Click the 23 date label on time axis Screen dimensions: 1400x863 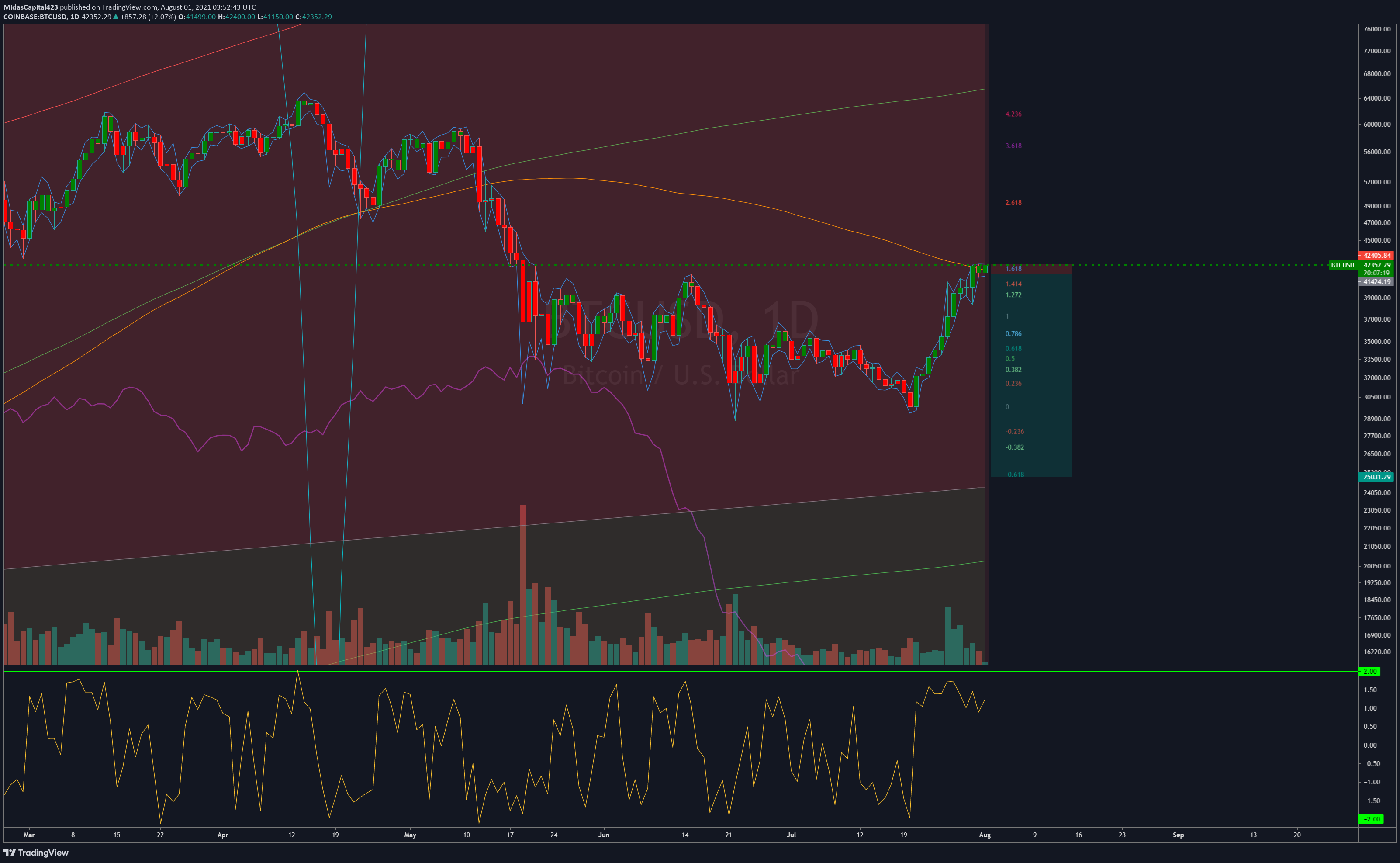1122,835
